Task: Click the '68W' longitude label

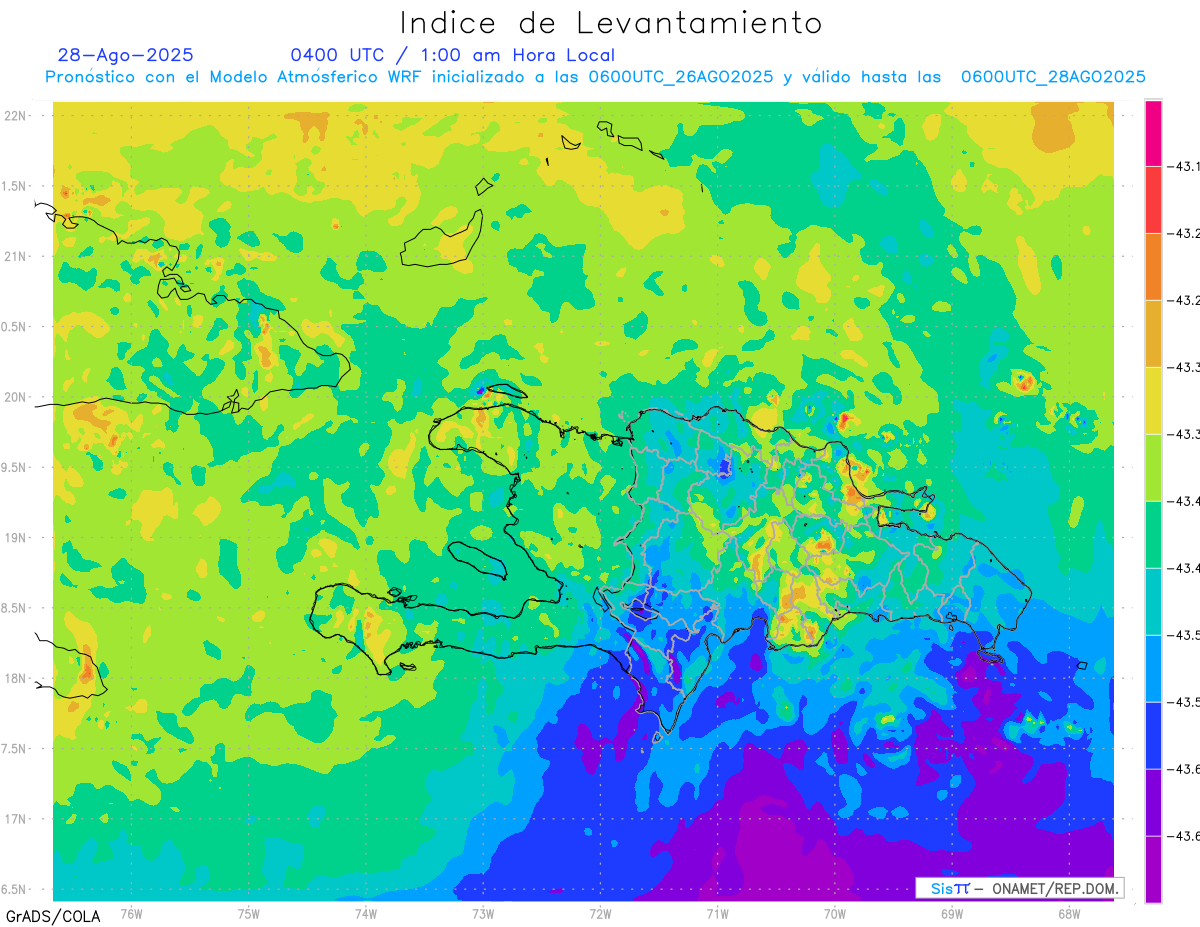Action: click(1069, 913)
